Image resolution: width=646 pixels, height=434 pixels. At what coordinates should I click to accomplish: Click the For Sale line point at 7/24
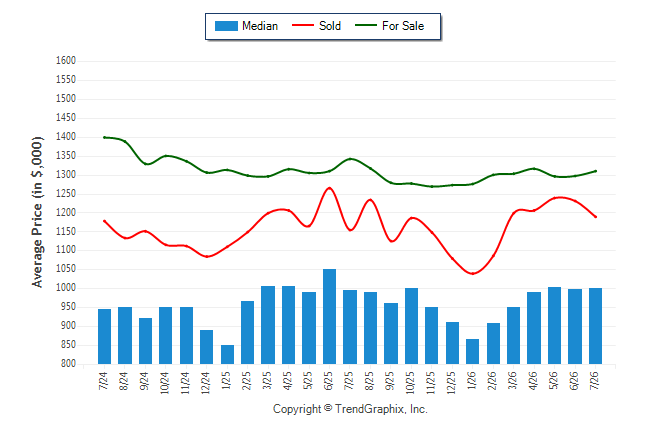[x=104, y=137]
